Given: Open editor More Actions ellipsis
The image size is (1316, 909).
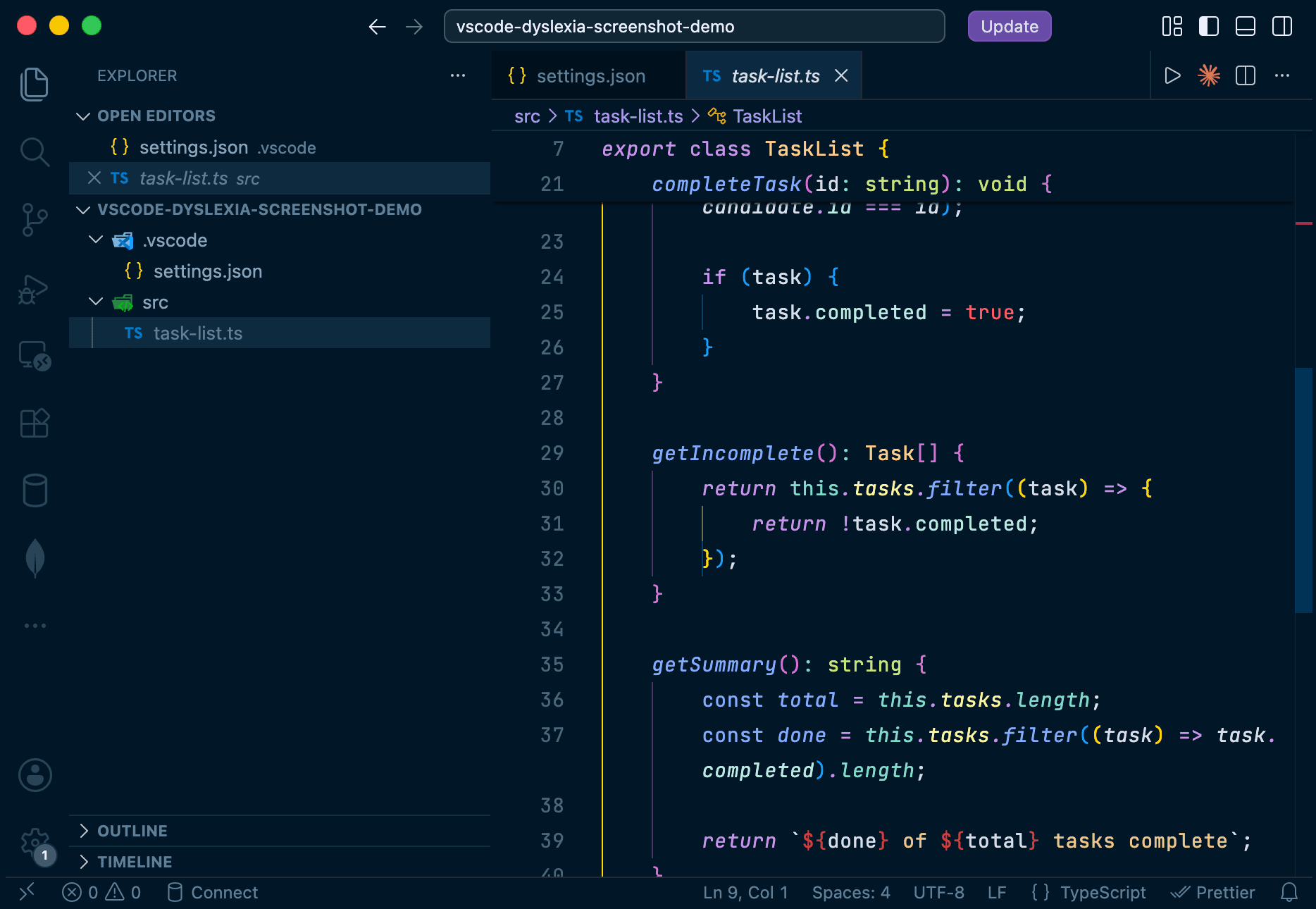Looking at the screenshot, I should [1282, 75].
